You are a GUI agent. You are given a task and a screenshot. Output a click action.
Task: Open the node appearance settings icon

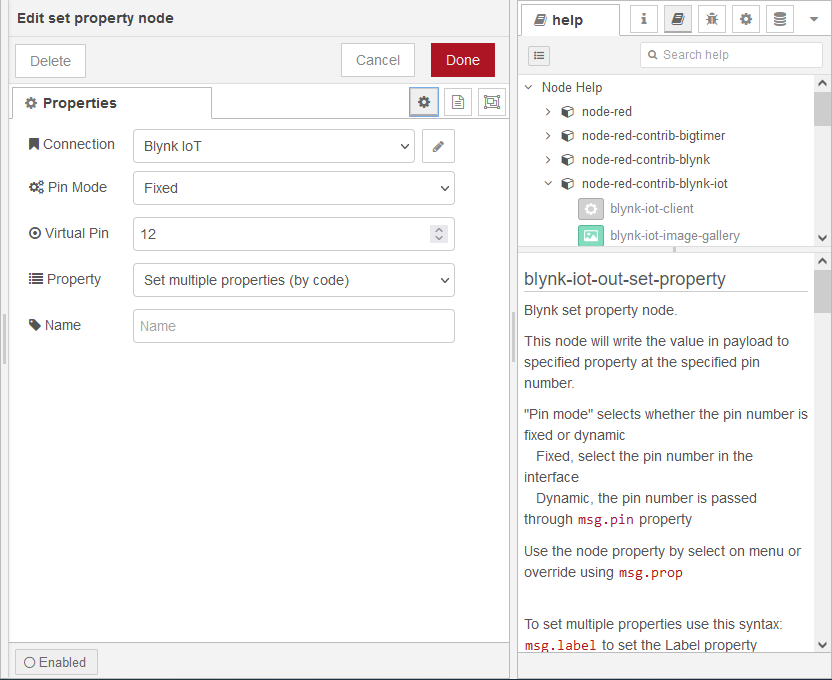(x=492, y=102)
